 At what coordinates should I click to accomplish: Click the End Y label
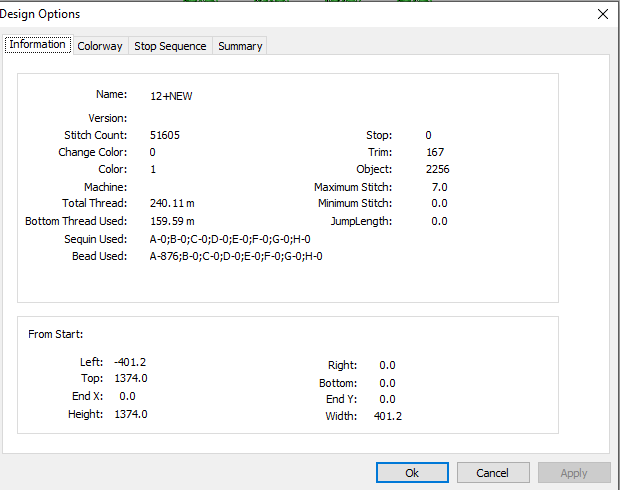pyautogui.click(x=341, y=399)
